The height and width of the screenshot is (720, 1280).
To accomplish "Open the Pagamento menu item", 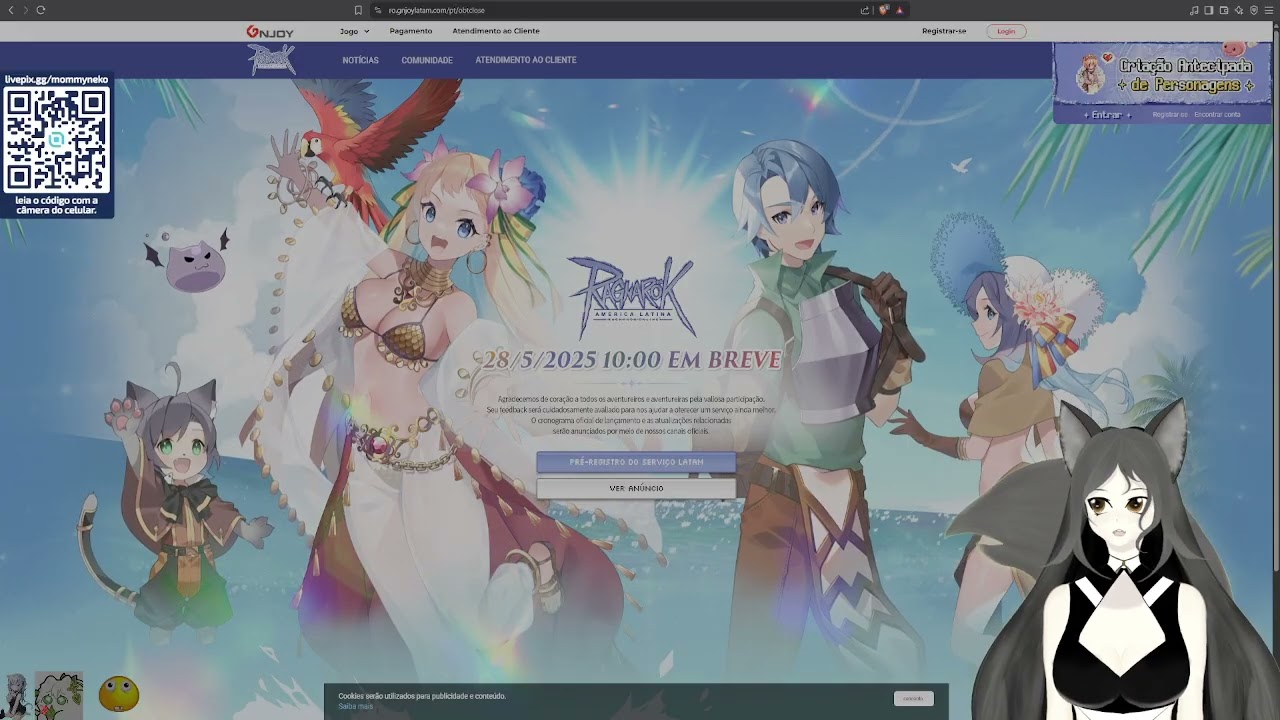I will click(x=411, y=31).
